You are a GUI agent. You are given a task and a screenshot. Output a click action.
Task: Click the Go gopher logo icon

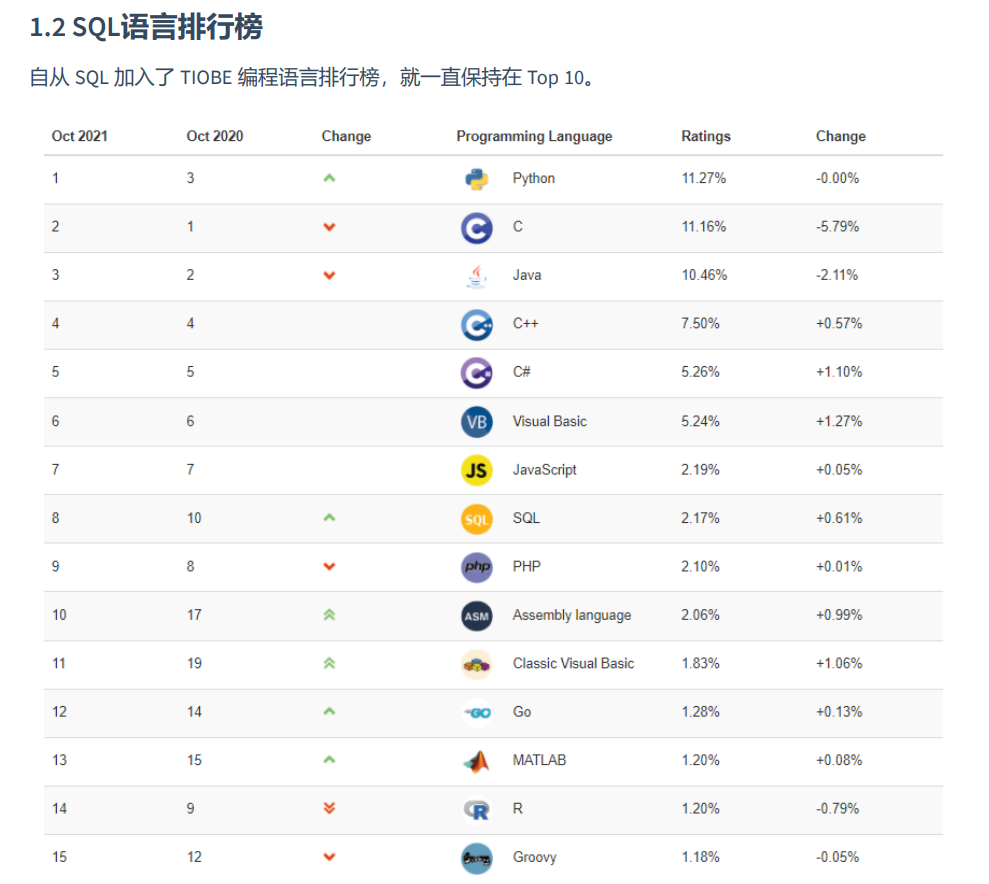point(477,712)
